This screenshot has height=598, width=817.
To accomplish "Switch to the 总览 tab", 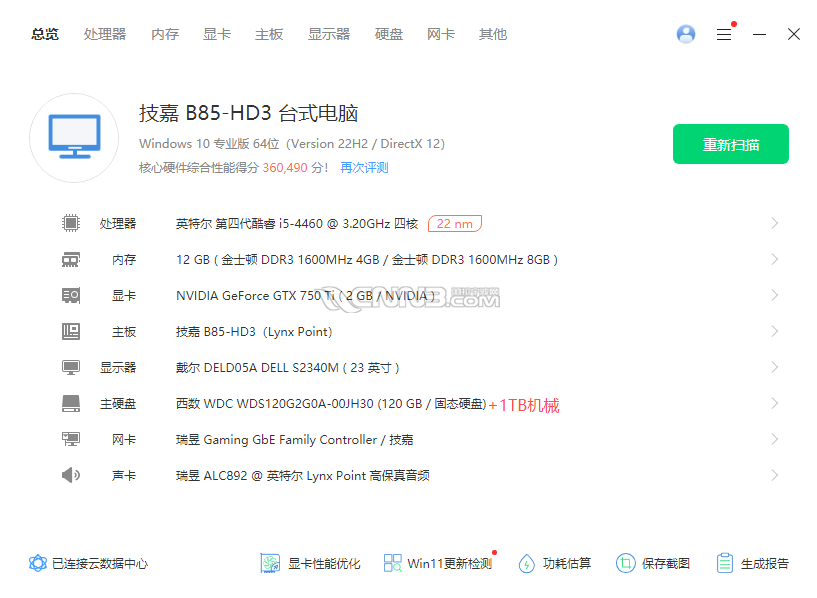I will pos(45,34).
